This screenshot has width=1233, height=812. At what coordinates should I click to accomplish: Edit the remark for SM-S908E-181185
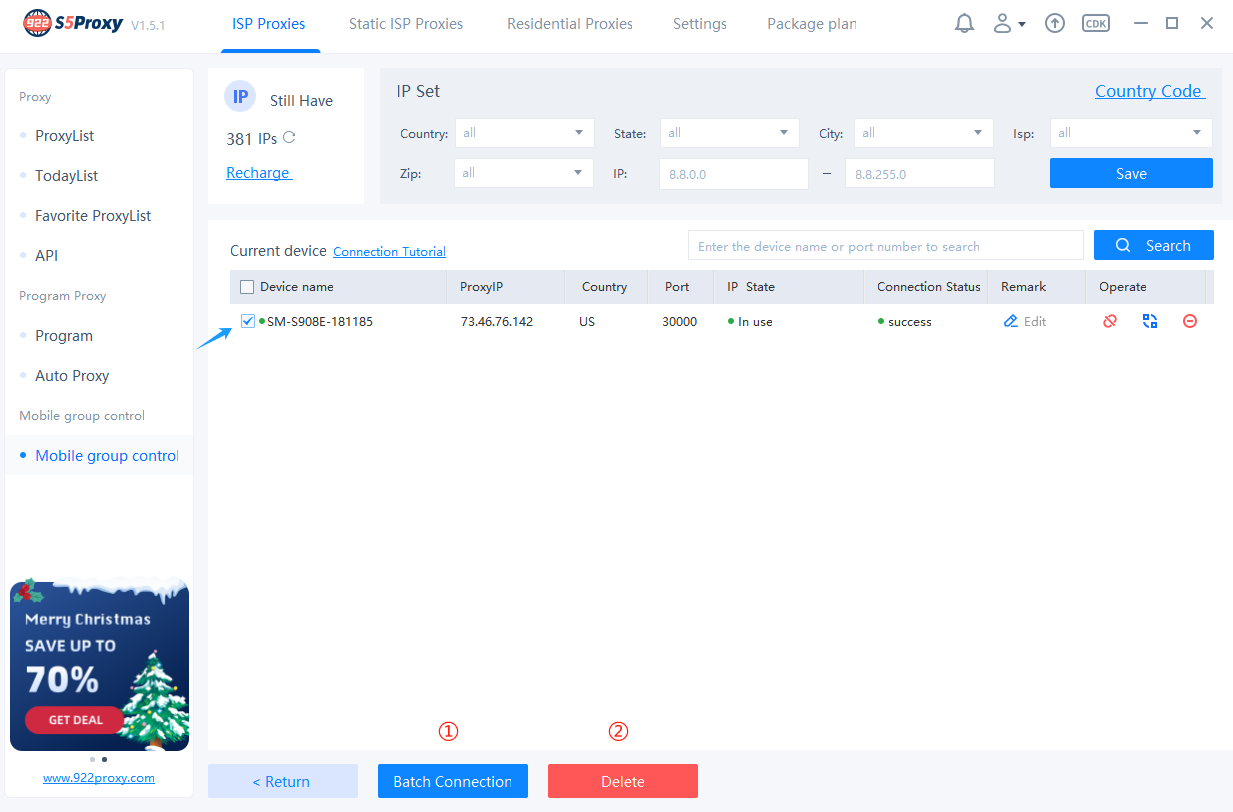pos(1025,321)
